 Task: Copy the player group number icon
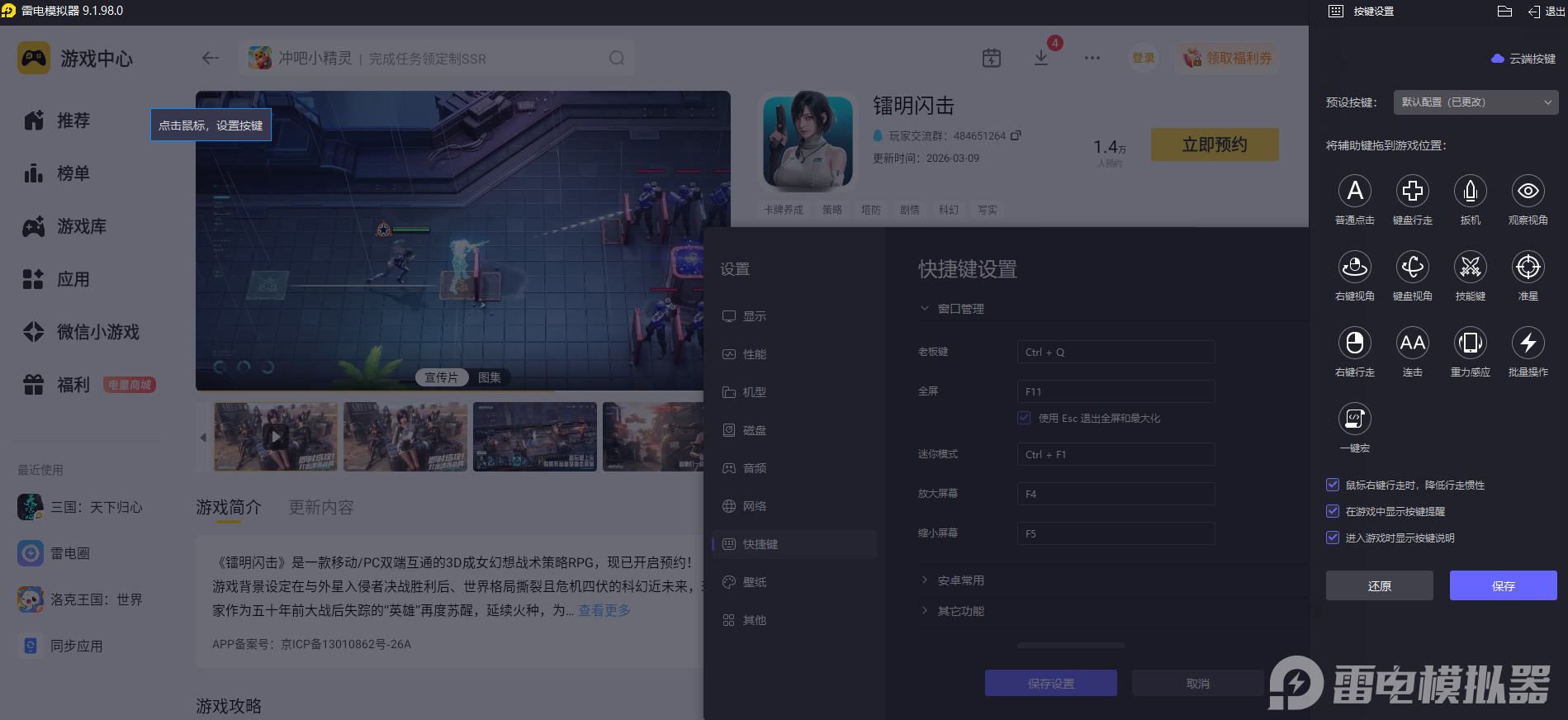point(1016,135)
